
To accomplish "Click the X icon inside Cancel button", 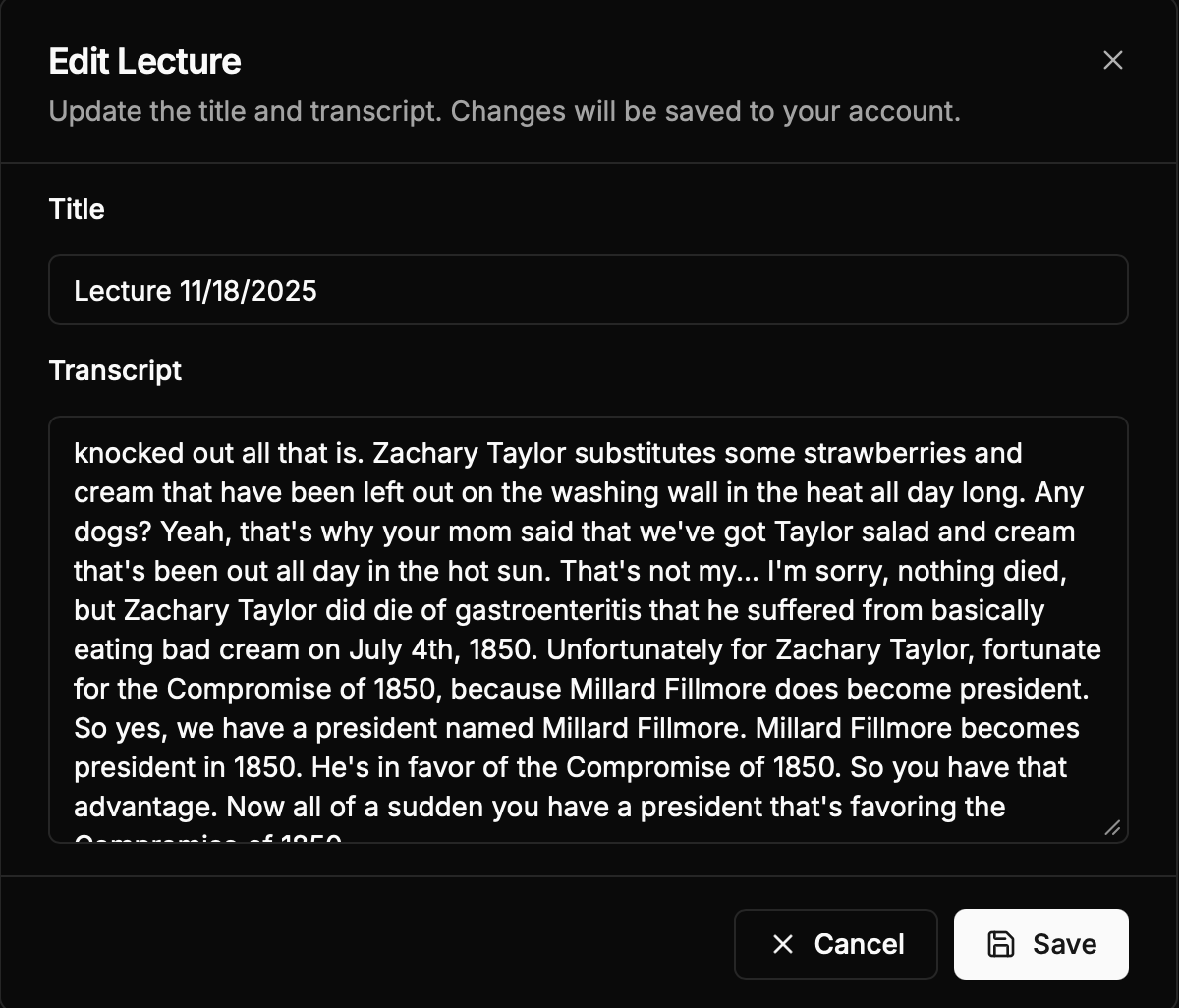I will pyautogui.click(x=783, y=944).
